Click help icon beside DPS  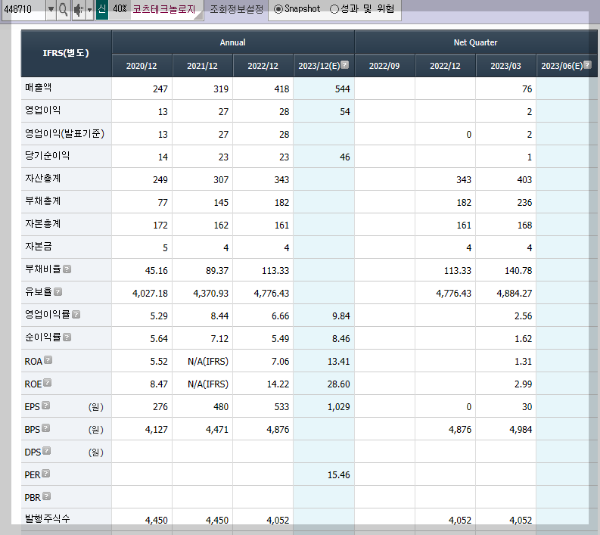(47, 451)
